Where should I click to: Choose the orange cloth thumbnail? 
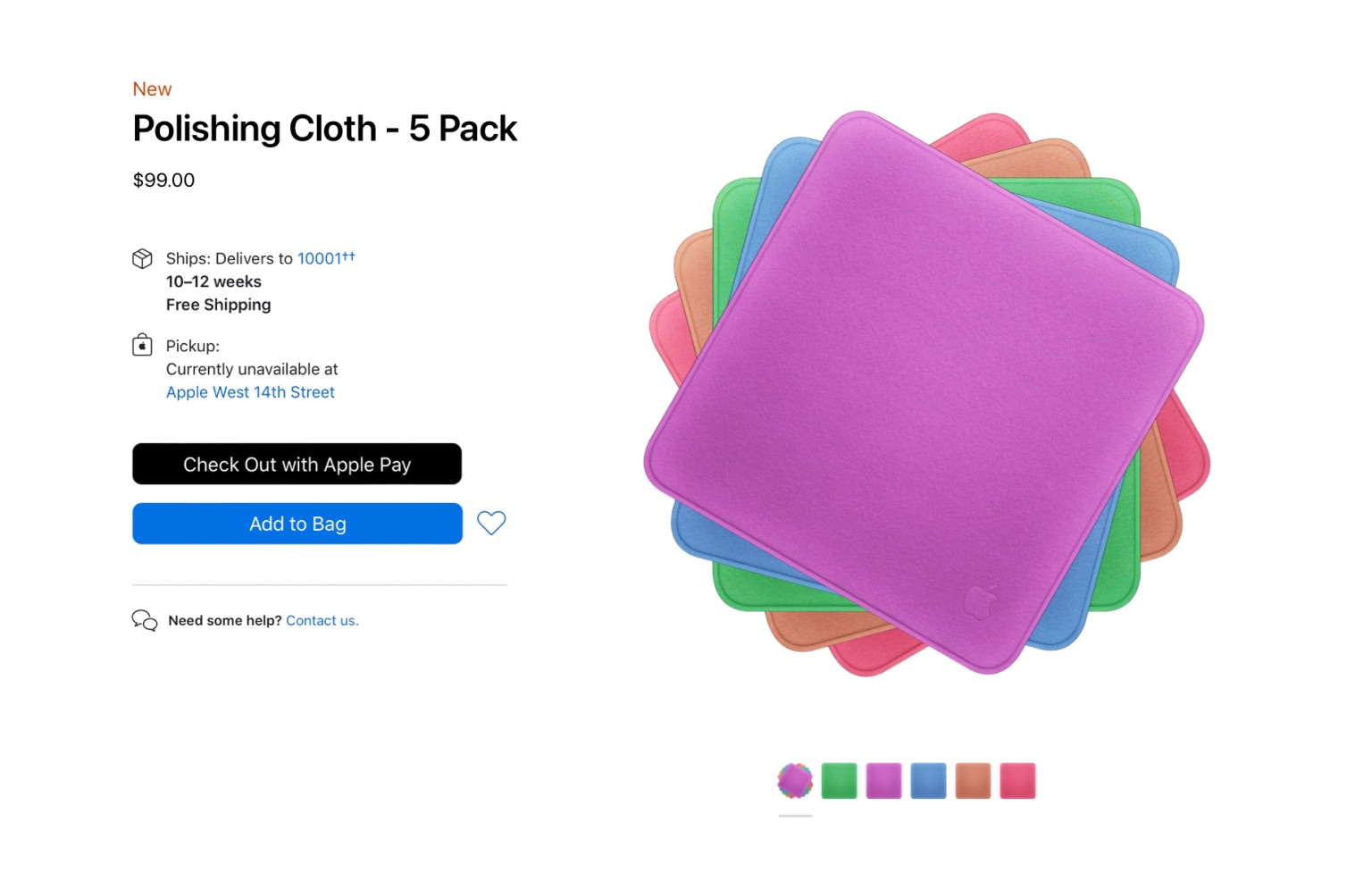pos(973,781)
